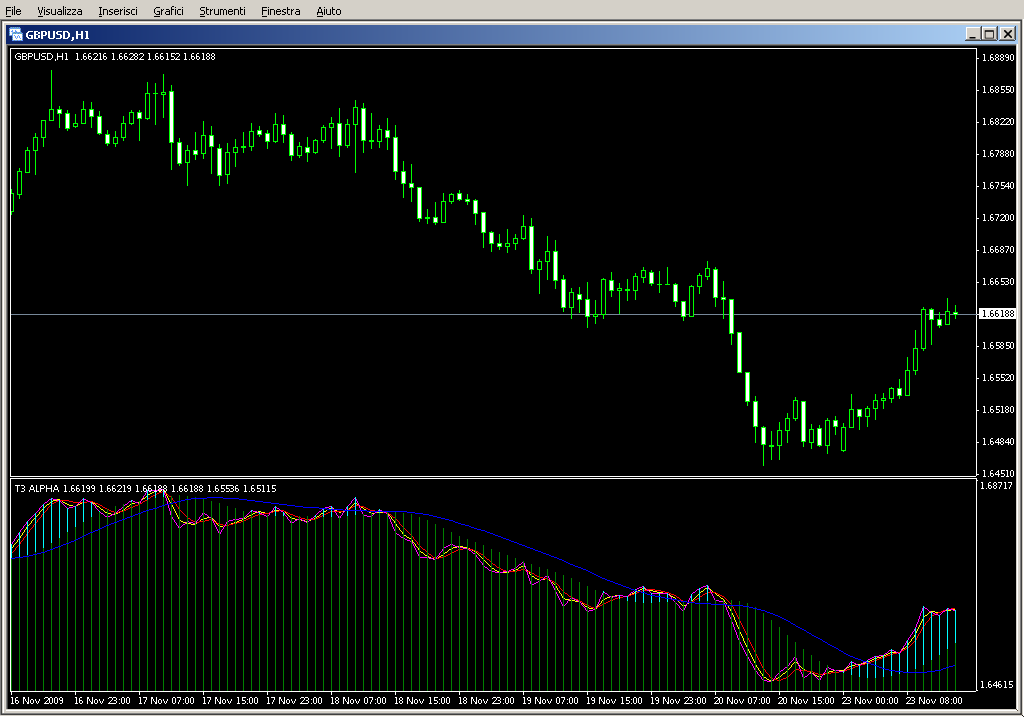
Task: Click the 19 Nov 23:00 time label
Action: coord(678,701)
